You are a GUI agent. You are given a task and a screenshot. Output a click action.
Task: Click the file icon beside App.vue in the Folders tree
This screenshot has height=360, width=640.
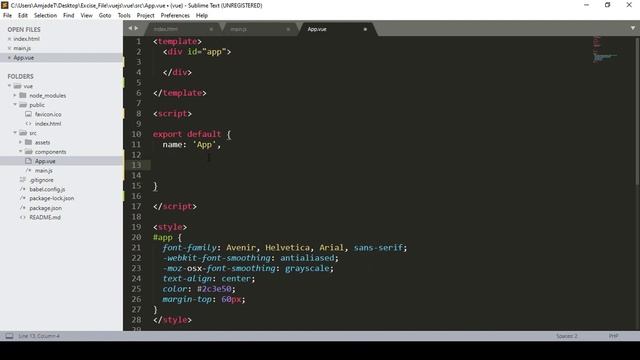[28, 161]
